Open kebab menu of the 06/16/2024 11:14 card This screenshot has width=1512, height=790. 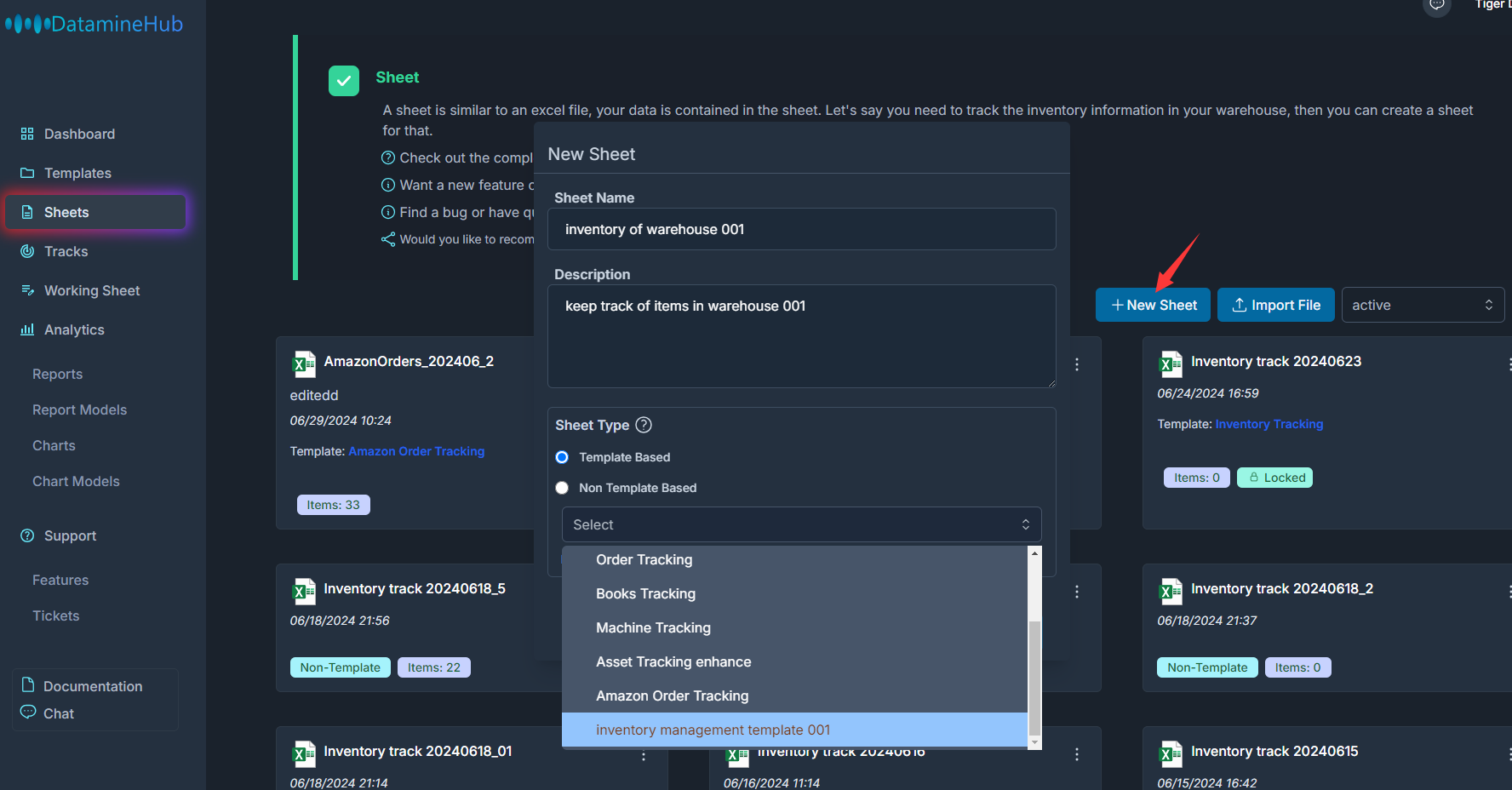[x=1077, y=754]
